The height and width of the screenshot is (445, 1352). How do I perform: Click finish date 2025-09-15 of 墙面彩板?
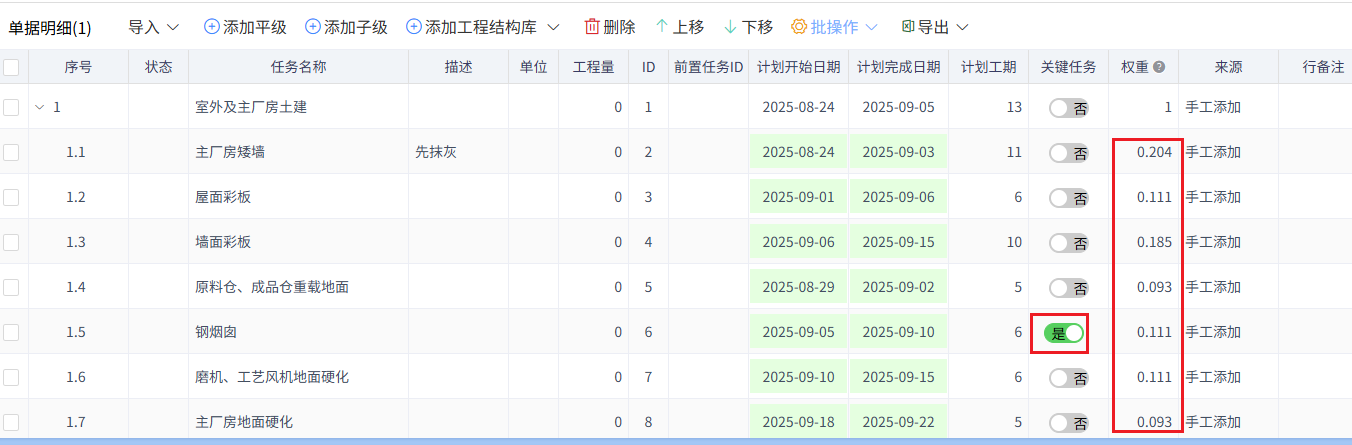point(898,242)
